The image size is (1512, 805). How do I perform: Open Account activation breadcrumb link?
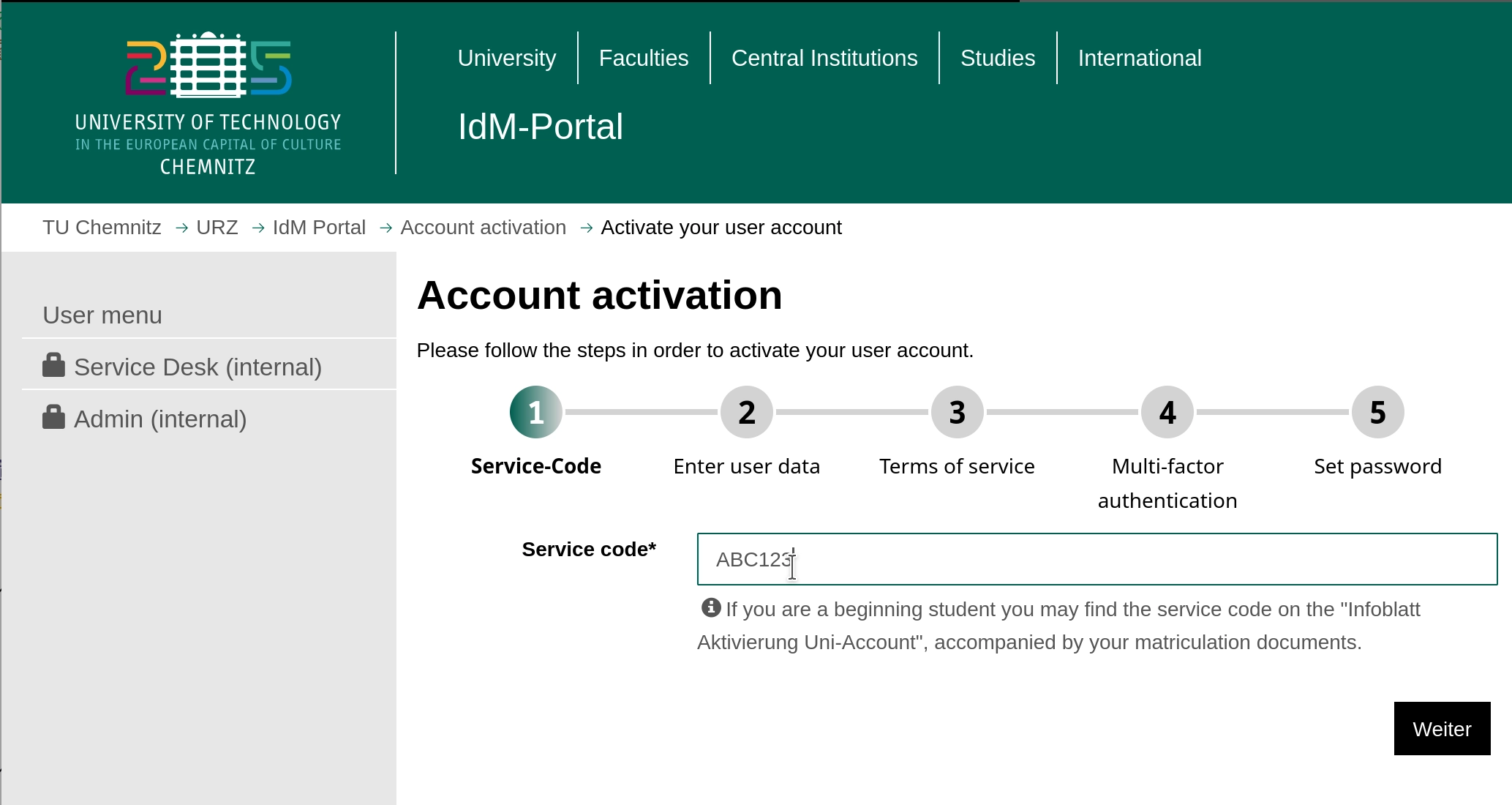point(484,227)
